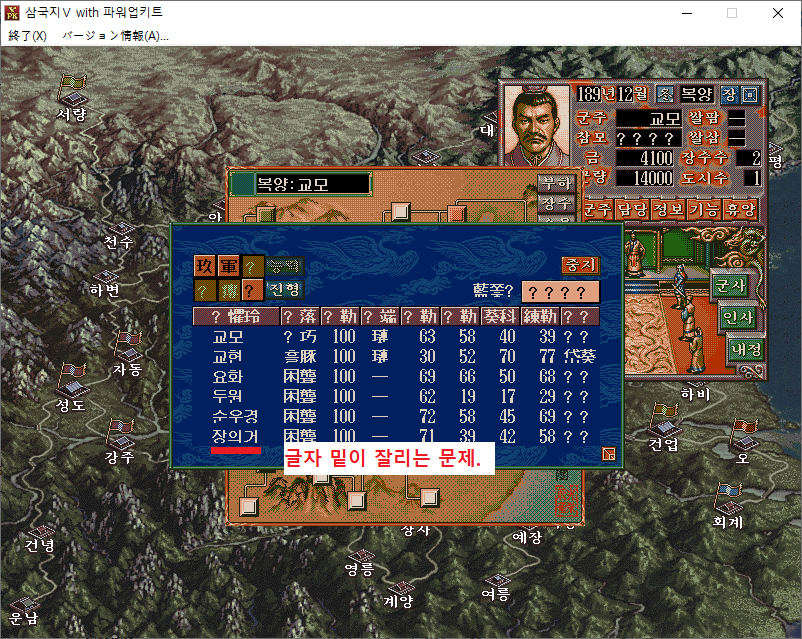Click the 내정 command button

tap(745, 349)
